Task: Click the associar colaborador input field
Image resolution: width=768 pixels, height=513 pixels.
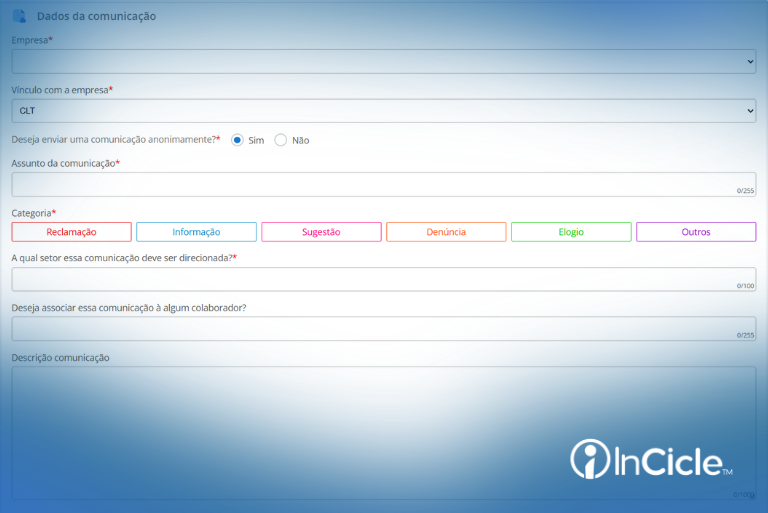Action: [x=383, y=329]
